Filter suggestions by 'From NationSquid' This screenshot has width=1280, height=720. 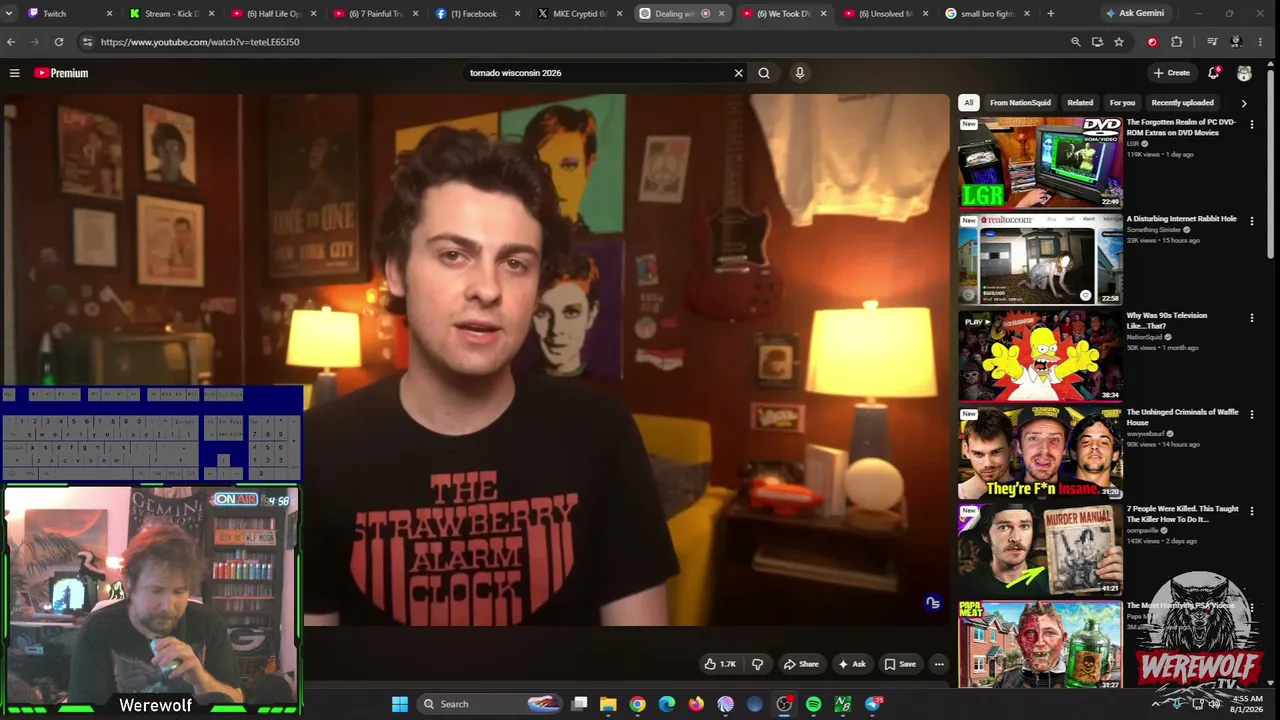pos(1020,103)
